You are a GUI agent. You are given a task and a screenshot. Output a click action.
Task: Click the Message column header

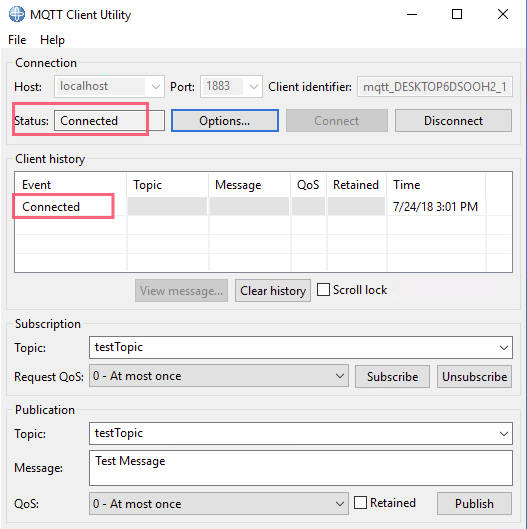tap(249, 185)
